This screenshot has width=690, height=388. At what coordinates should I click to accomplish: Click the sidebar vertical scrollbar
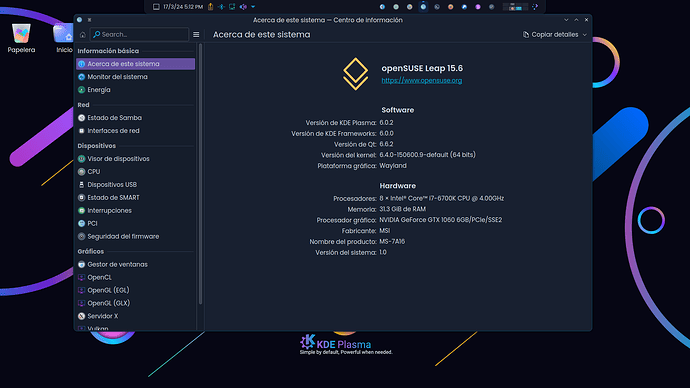201,174
